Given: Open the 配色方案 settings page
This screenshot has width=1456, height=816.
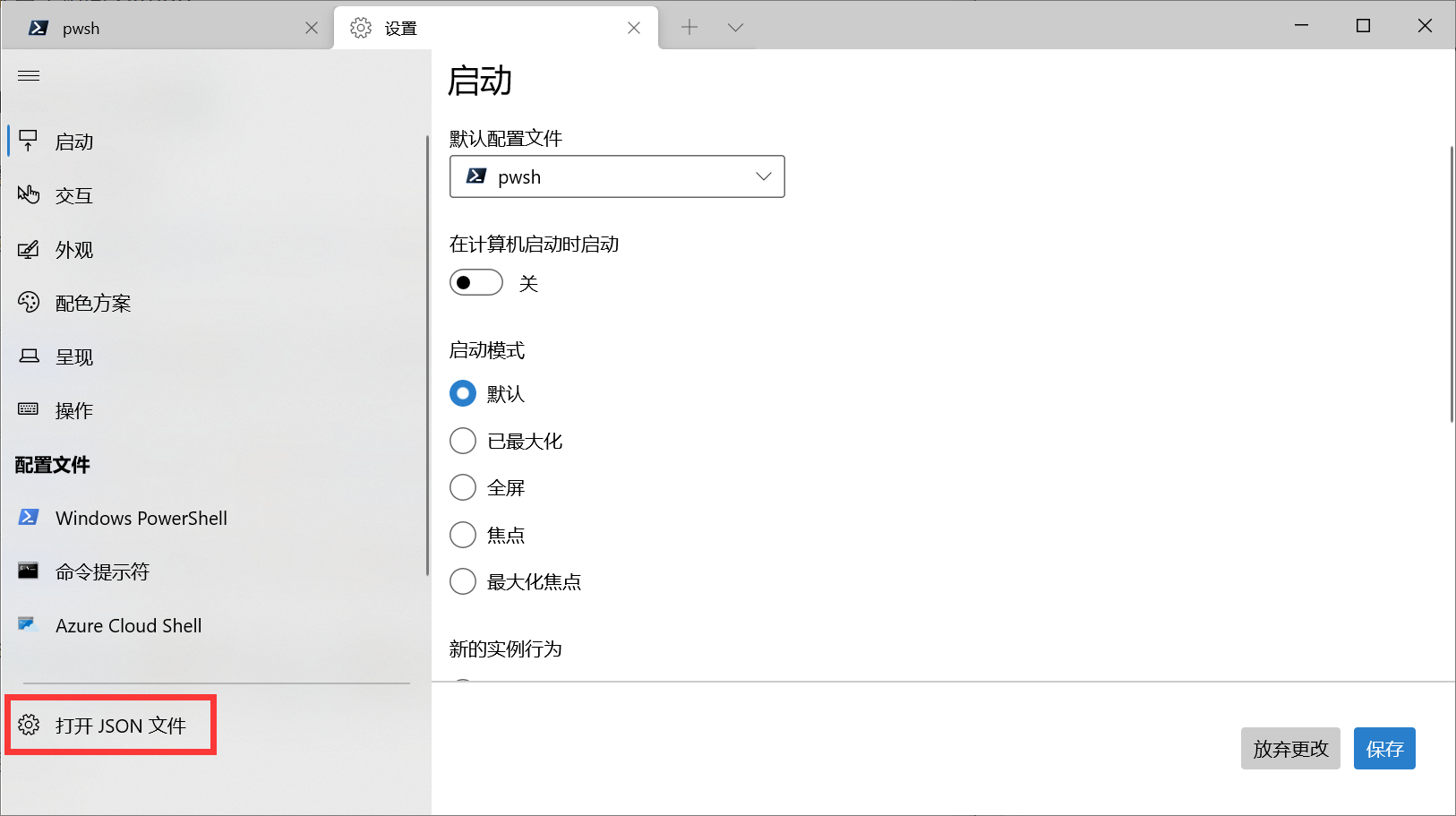Looking at the screenshot, I should pos(215,303).
